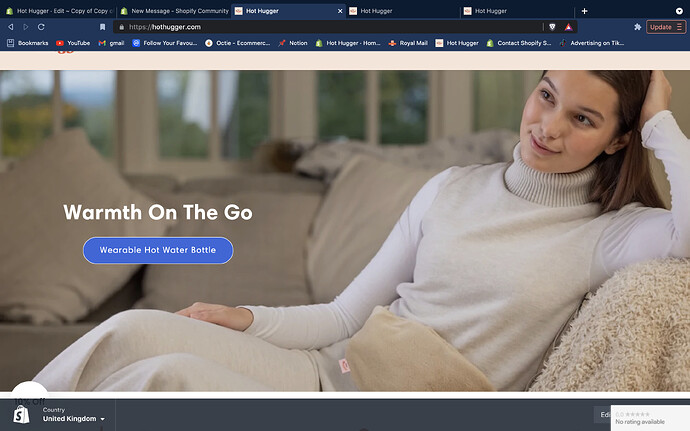
Task: Open Octie - Ecommerc... bookmark
Action: pos(238,43)
